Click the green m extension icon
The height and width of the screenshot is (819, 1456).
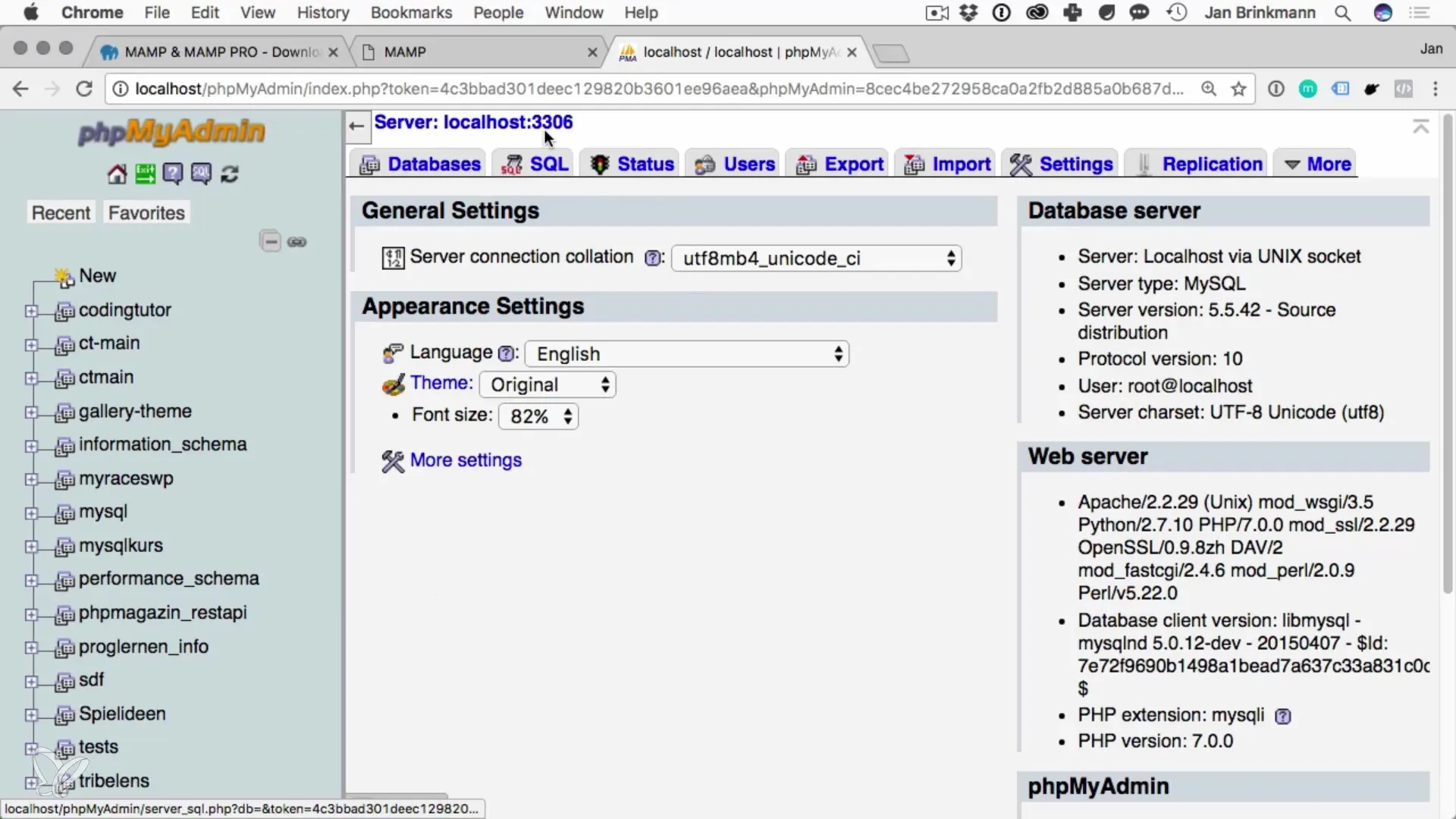1308,89
